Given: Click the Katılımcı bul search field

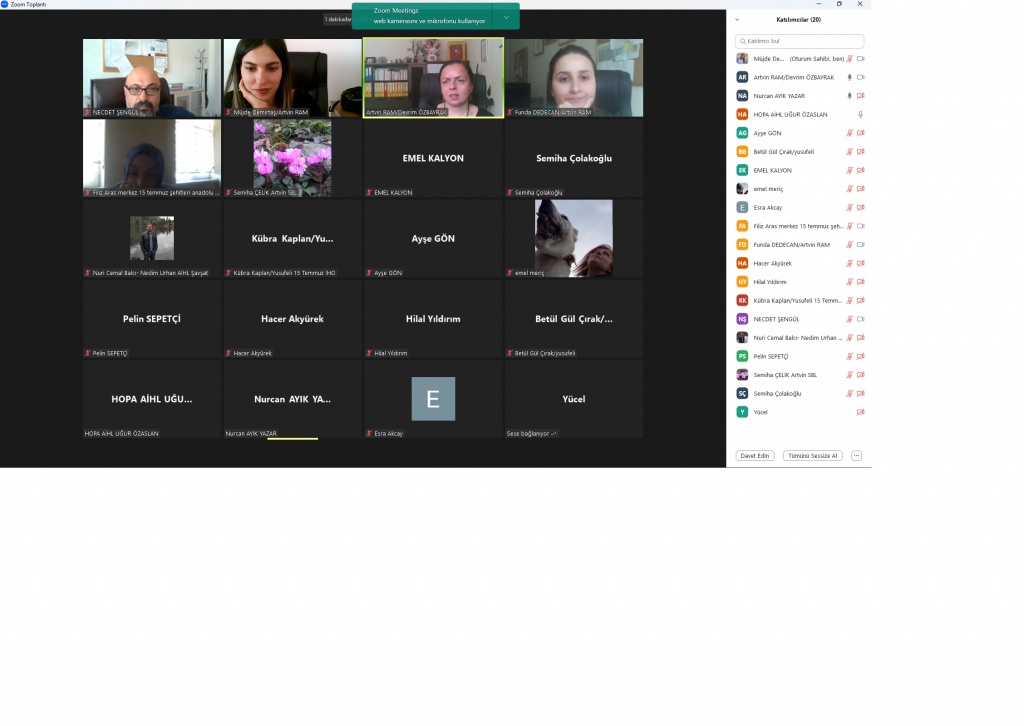Looking at the screenshot, I should point(799,41).
